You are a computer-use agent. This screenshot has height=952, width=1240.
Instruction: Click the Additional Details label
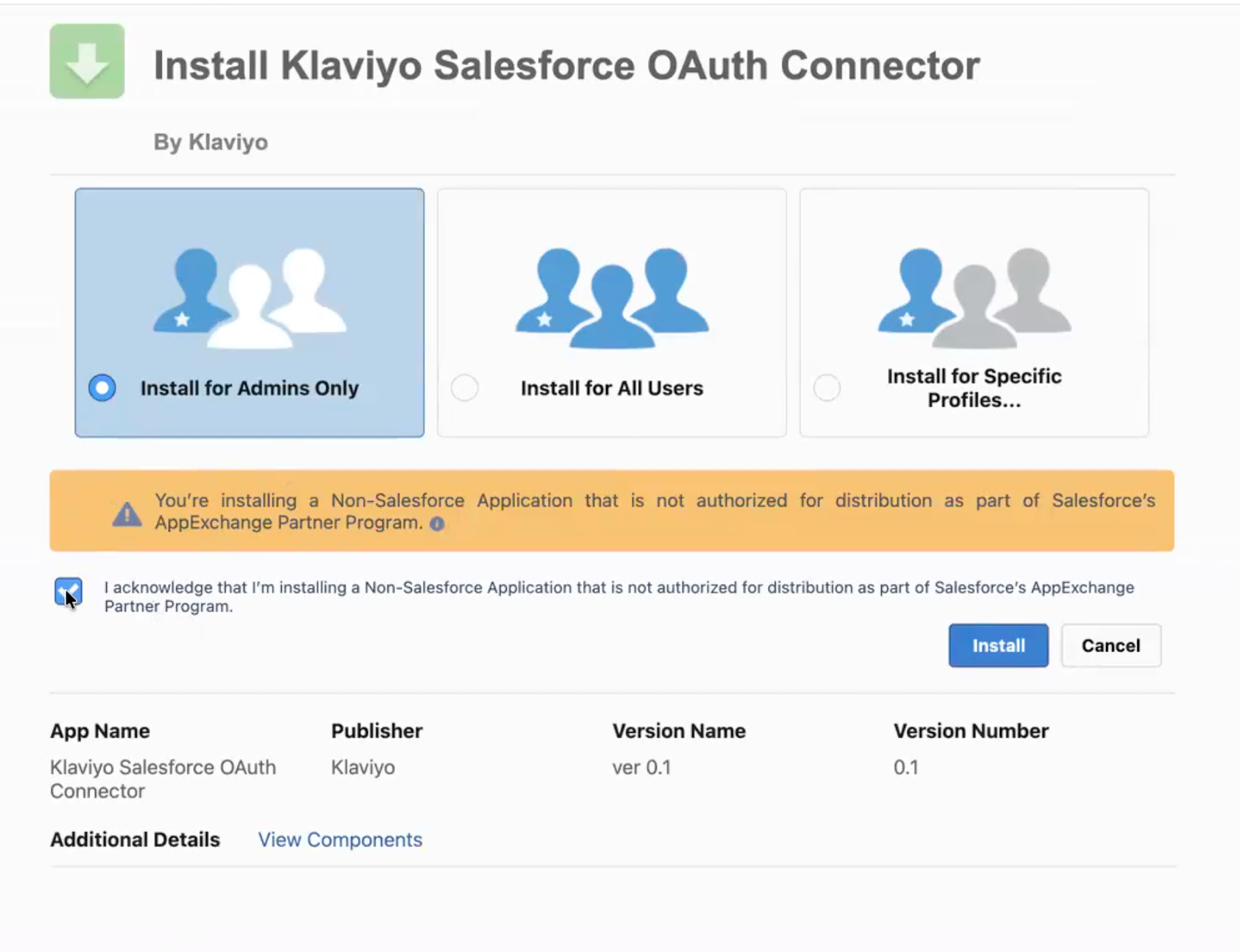point(135,840)
